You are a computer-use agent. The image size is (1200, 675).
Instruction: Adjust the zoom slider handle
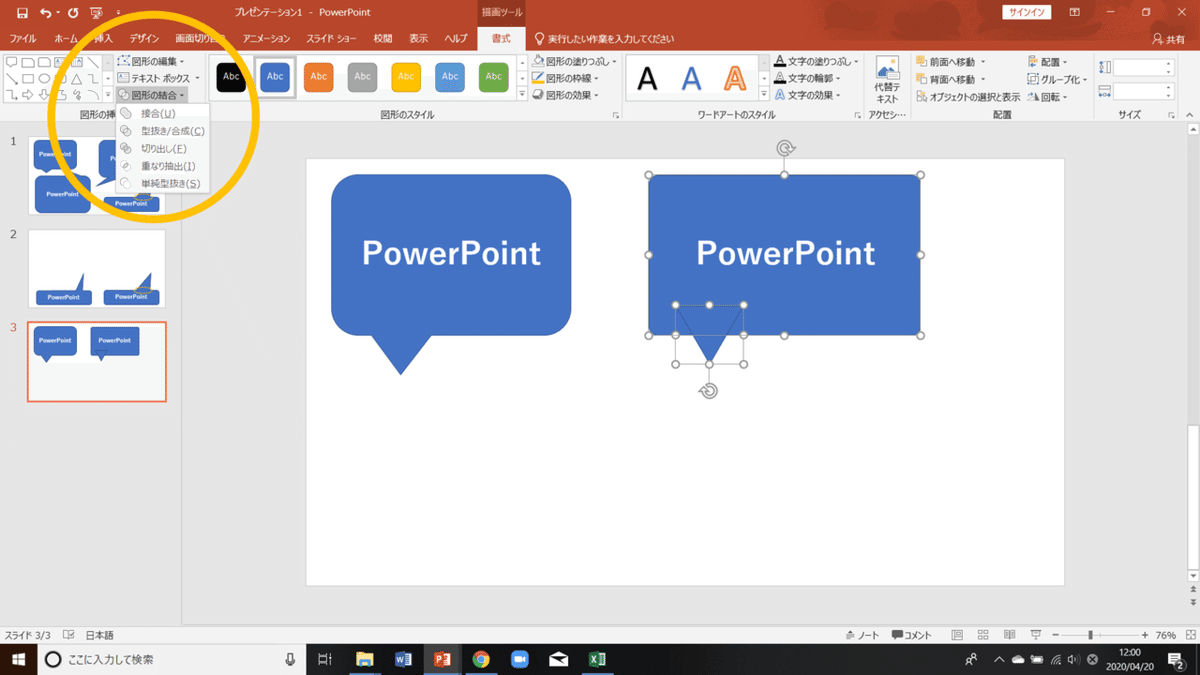(x=1090, y=635)
